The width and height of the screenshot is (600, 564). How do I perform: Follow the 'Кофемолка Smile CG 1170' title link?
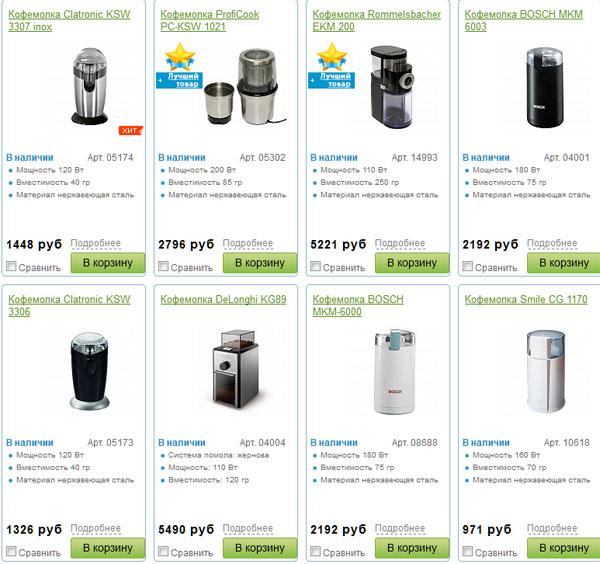(526, 299)
